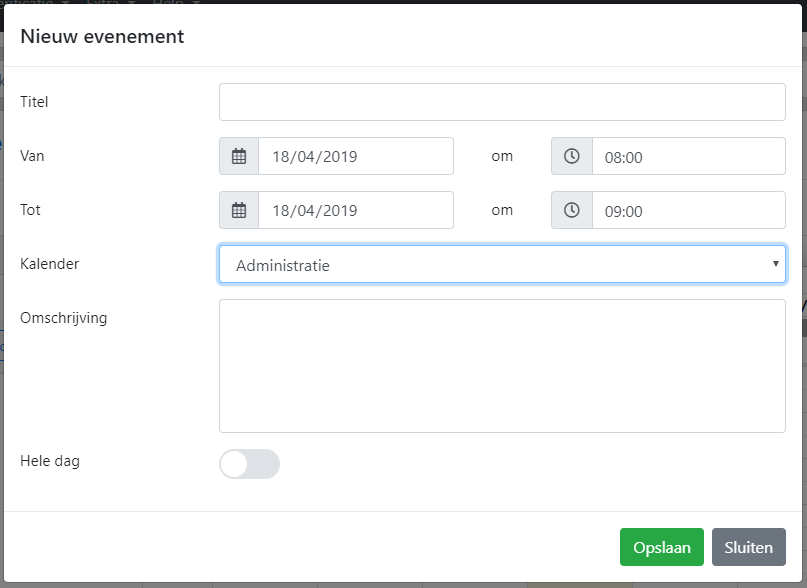Image resolution: width=807 pixels, height=588 pixels.
Task: Click the Van time field 08:00
Action: pyautogui.click(x=689, y=156)
